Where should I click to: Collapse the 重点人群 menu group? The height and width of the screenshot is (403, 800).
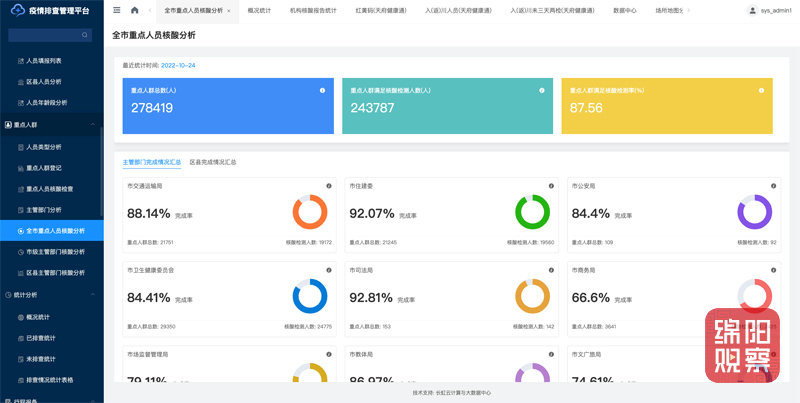(92, 124)
